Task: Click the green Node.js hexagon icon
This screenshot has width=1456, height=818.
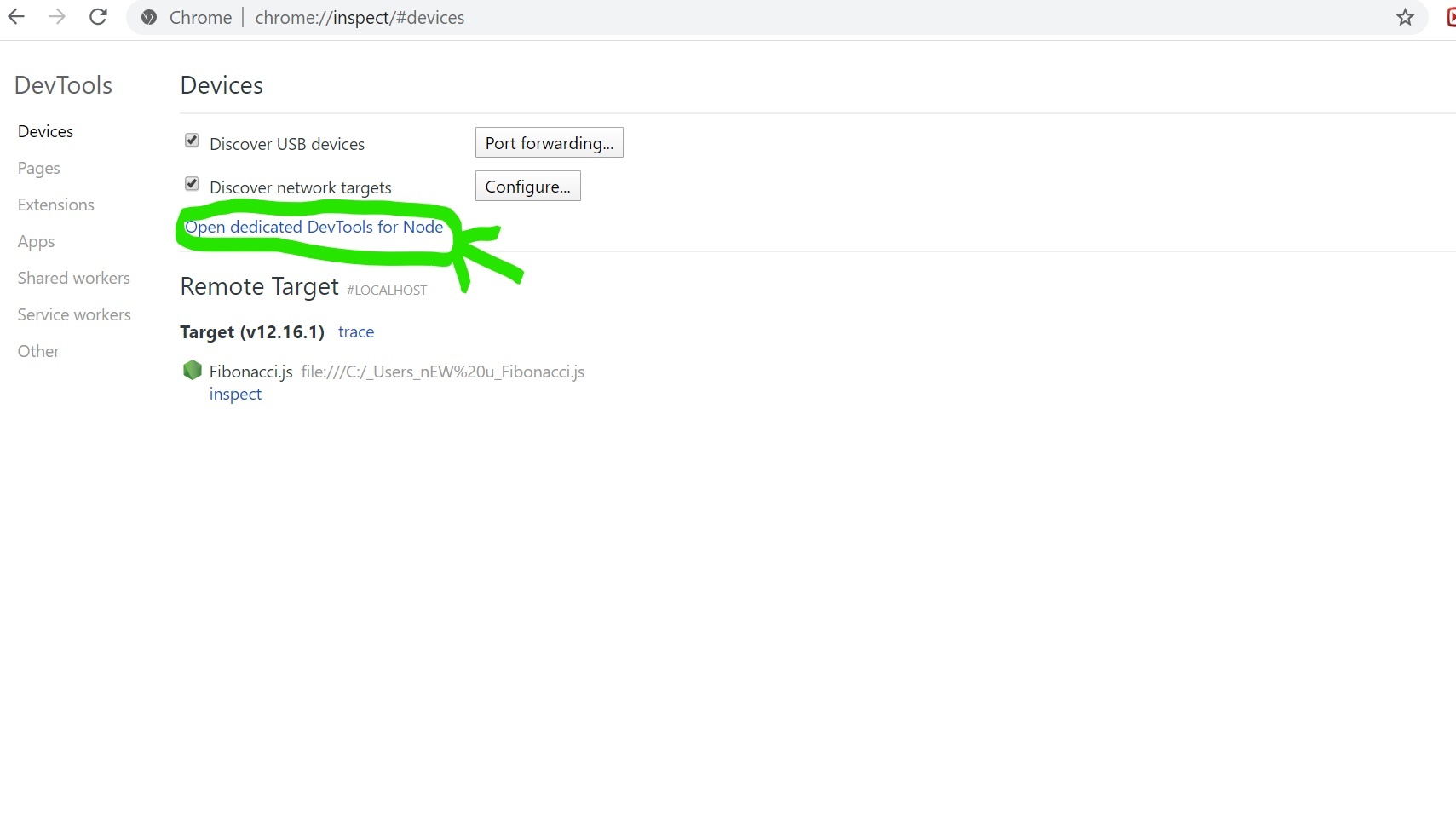Action: (193, 370)
